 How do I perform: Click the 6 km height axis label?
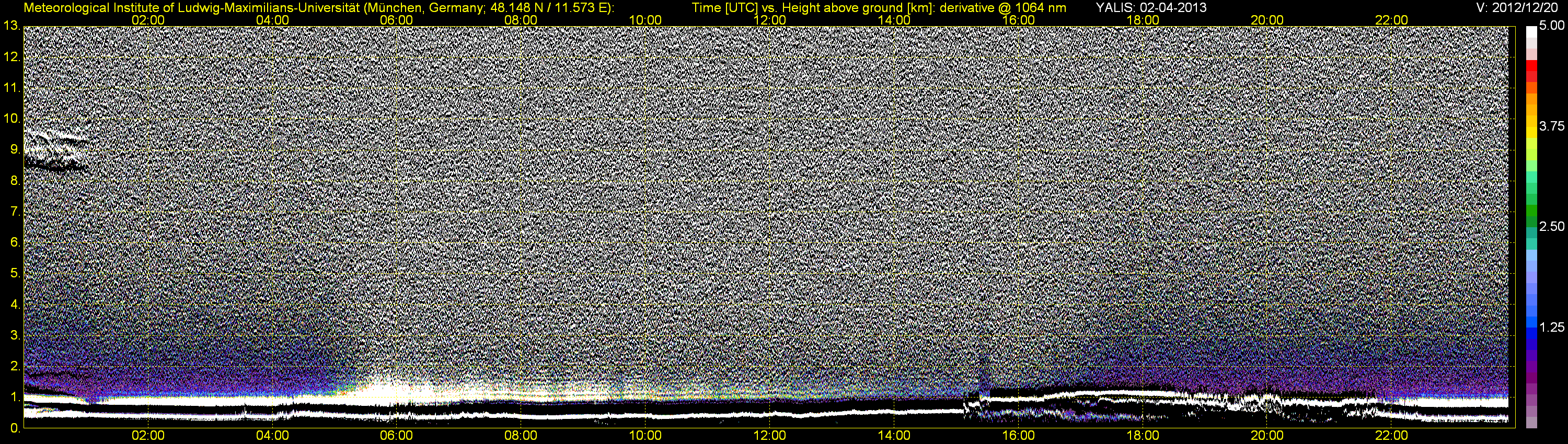tap(15, 242)
